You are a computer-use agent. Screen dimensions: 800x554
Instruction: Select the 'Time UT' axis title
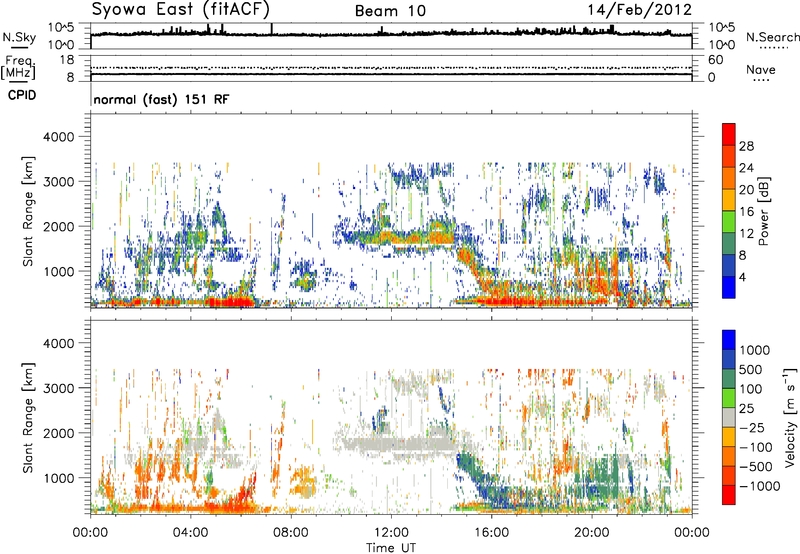point(391,548)
